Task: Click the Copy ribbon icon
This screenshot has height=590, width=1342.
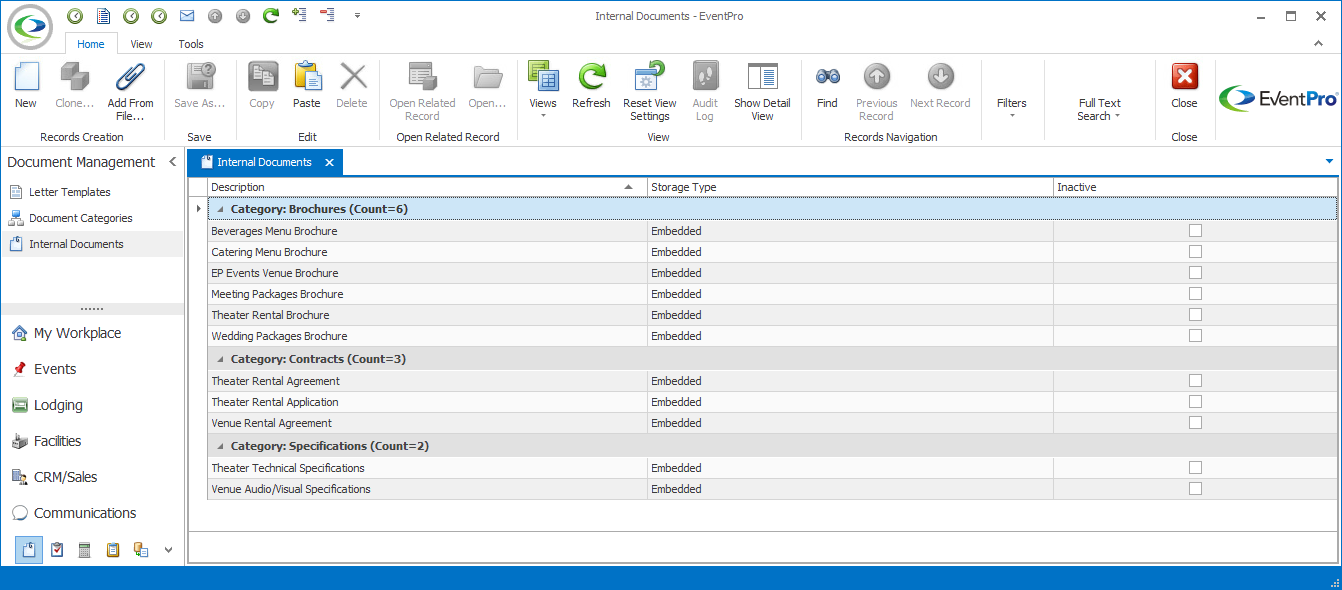Action: pyautogui.click(x=262, y=77)
